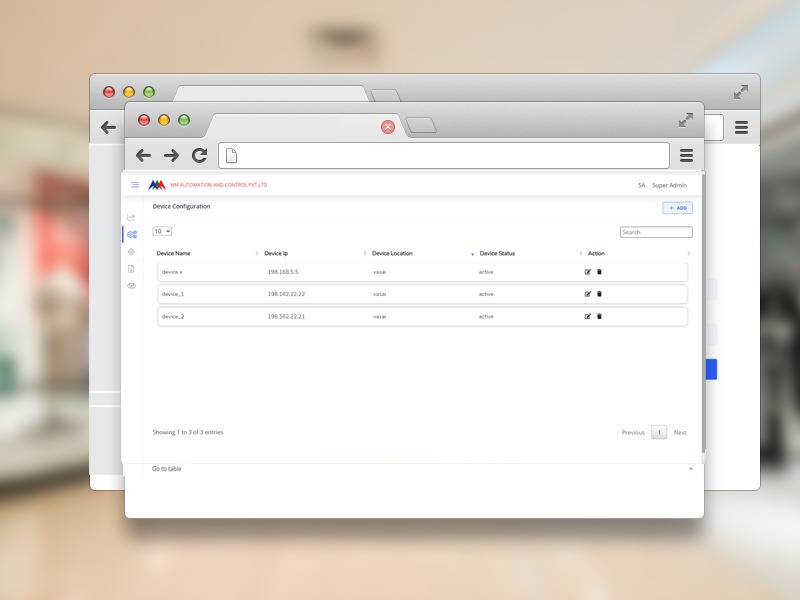Image resolution: width=800 pixels, height=600 pixels.
Task: Delete the device_1 entry
Action: tap(600, 294)
